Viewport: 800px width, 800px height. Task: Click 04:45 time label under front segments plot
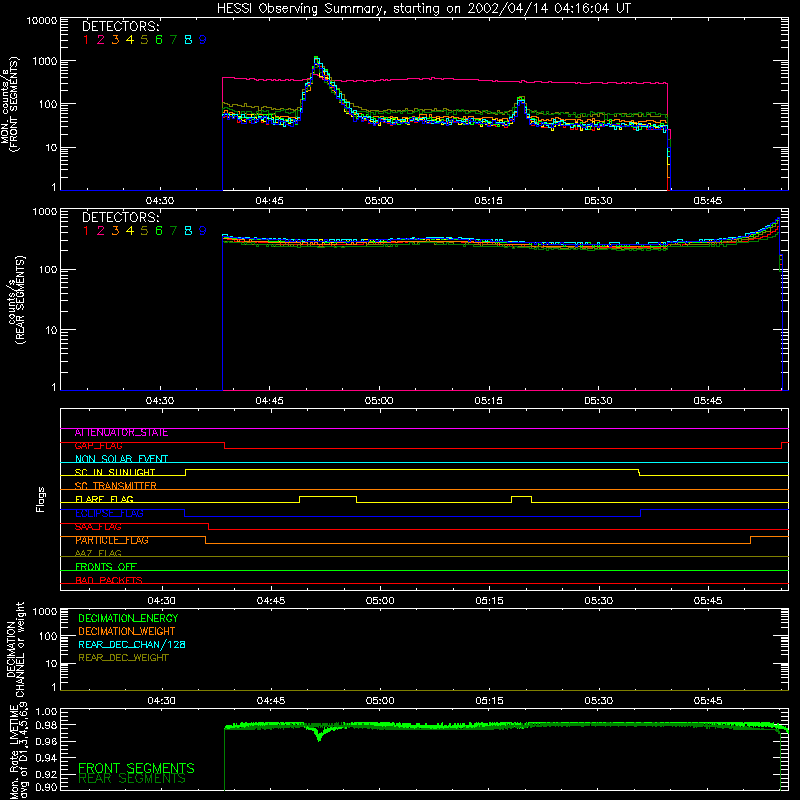tap(269, 201)
